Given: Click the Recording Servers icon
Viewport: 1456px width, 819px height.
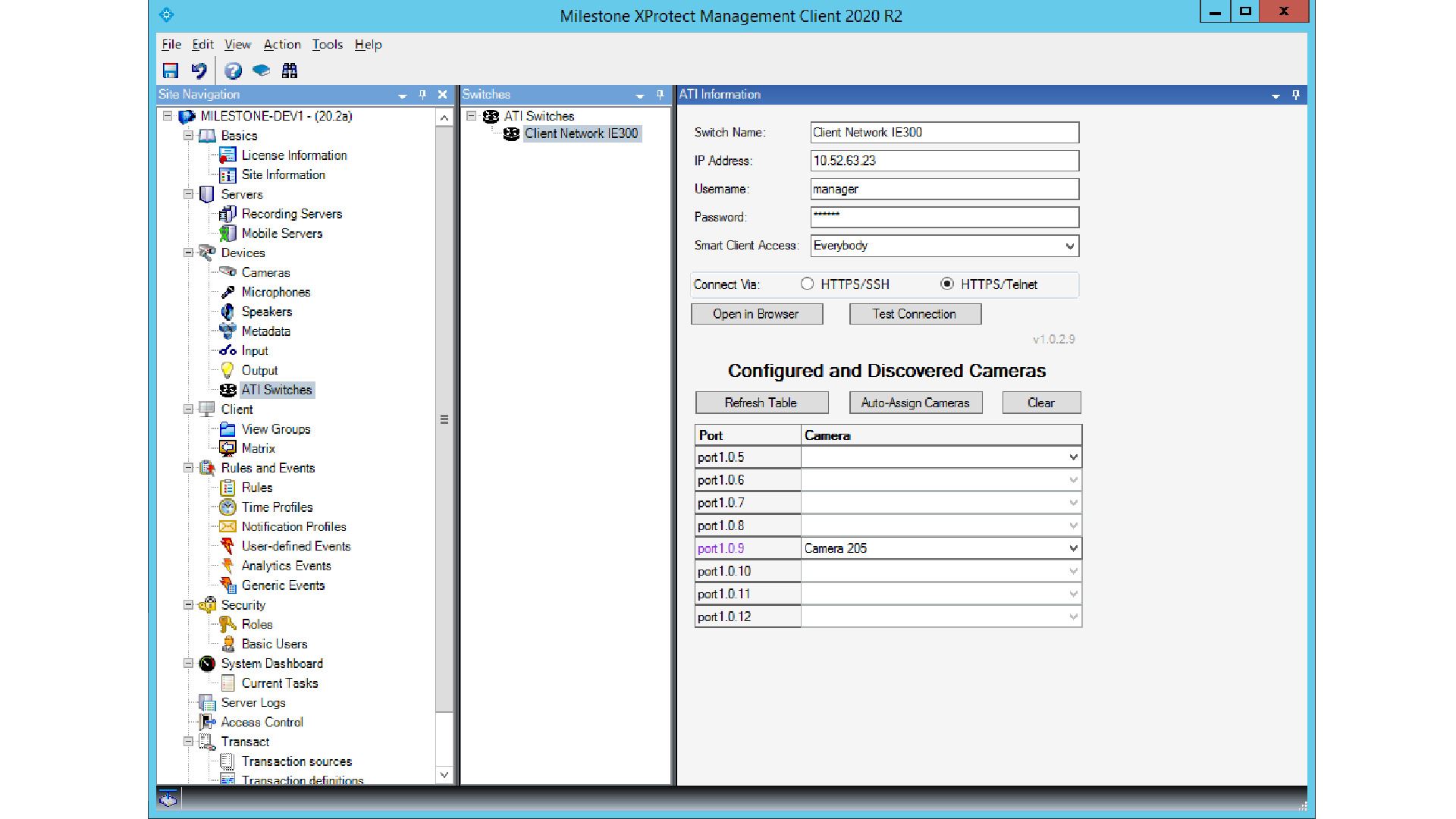Looking at the screenshot, I should pyautogui.click(x=227, y=214).
